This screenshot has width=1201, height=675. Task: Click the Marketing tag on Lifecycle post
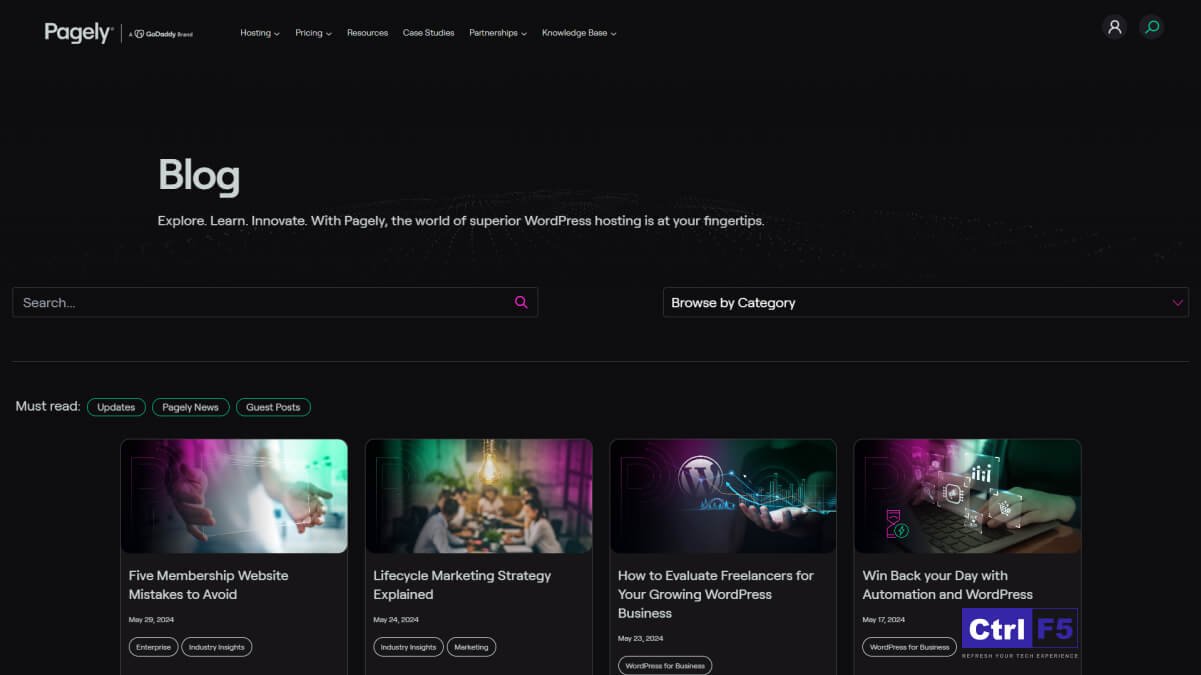click(x=471, y=647)
